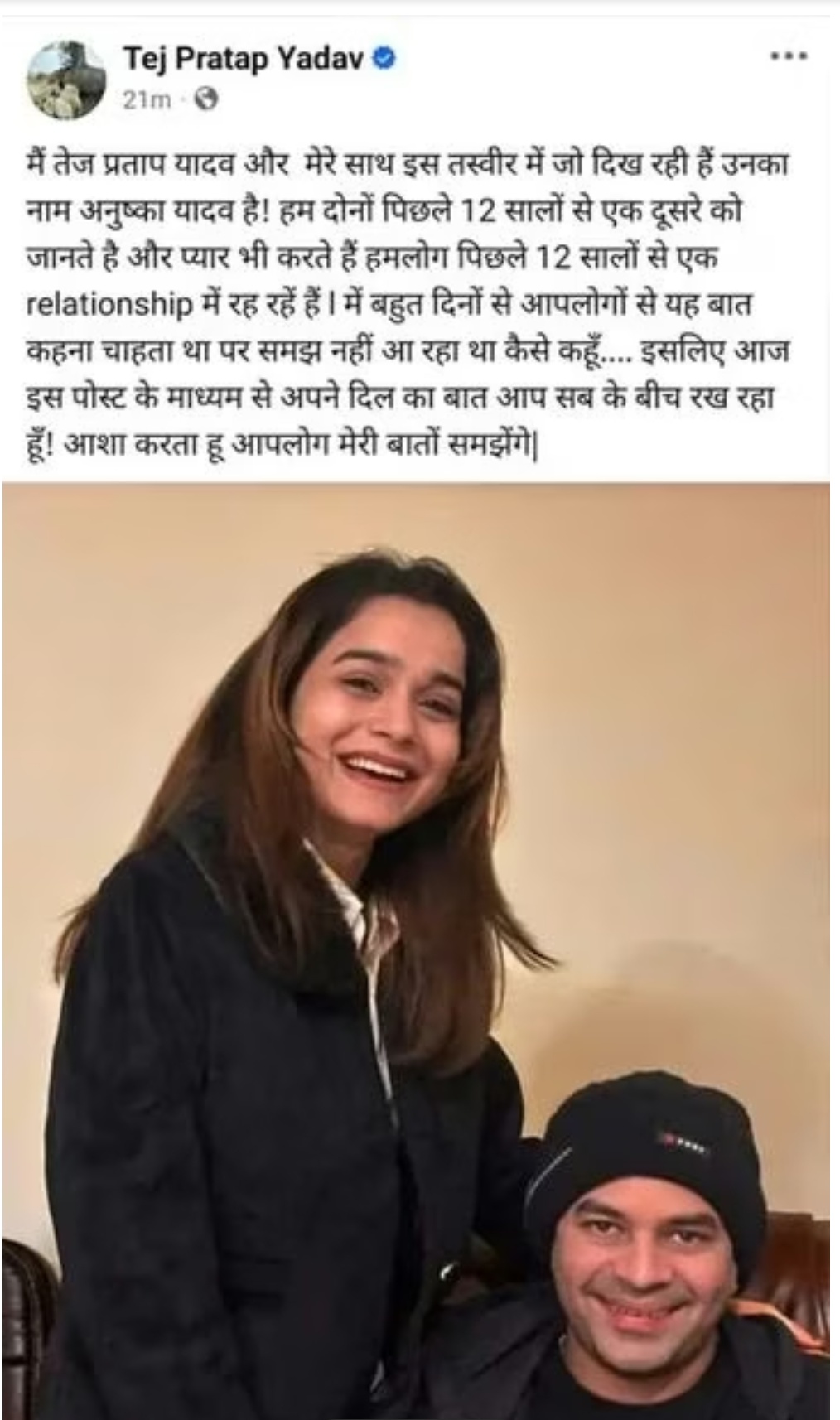Click the last line of post text
Image resolution: width=840 pixels, height=1420 pixels.
pos(282,447)
